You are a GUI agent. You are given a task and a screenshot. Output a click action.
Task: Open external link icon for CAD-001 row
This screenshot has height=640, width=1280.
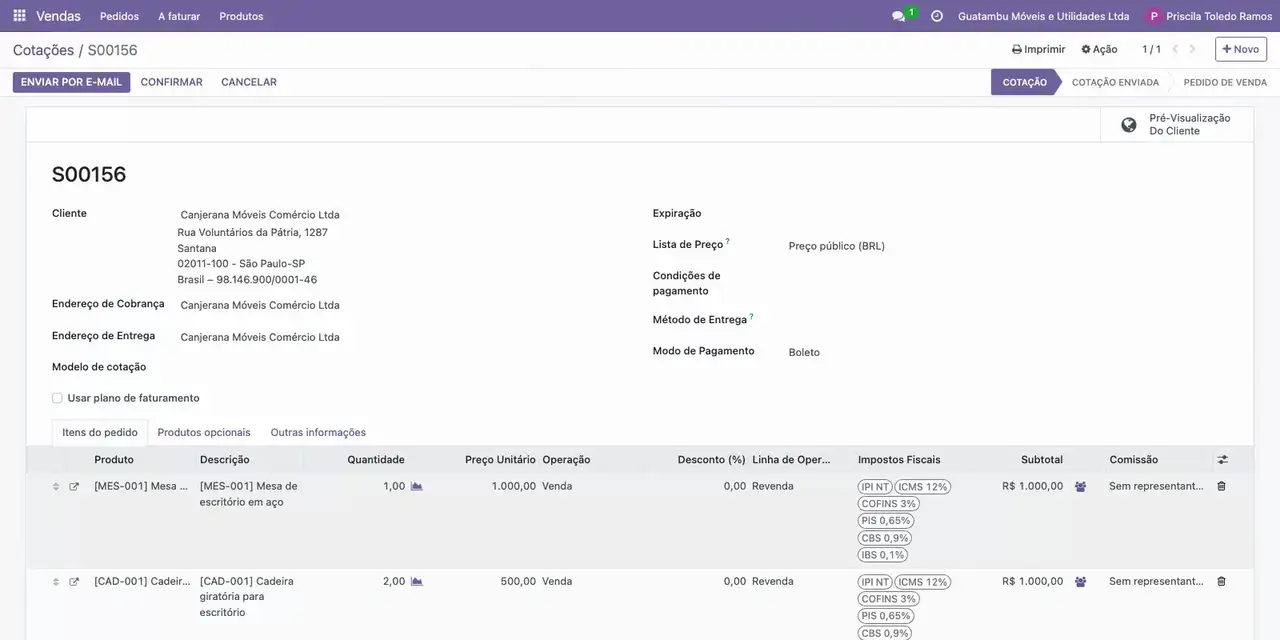(x=74, y=581)
